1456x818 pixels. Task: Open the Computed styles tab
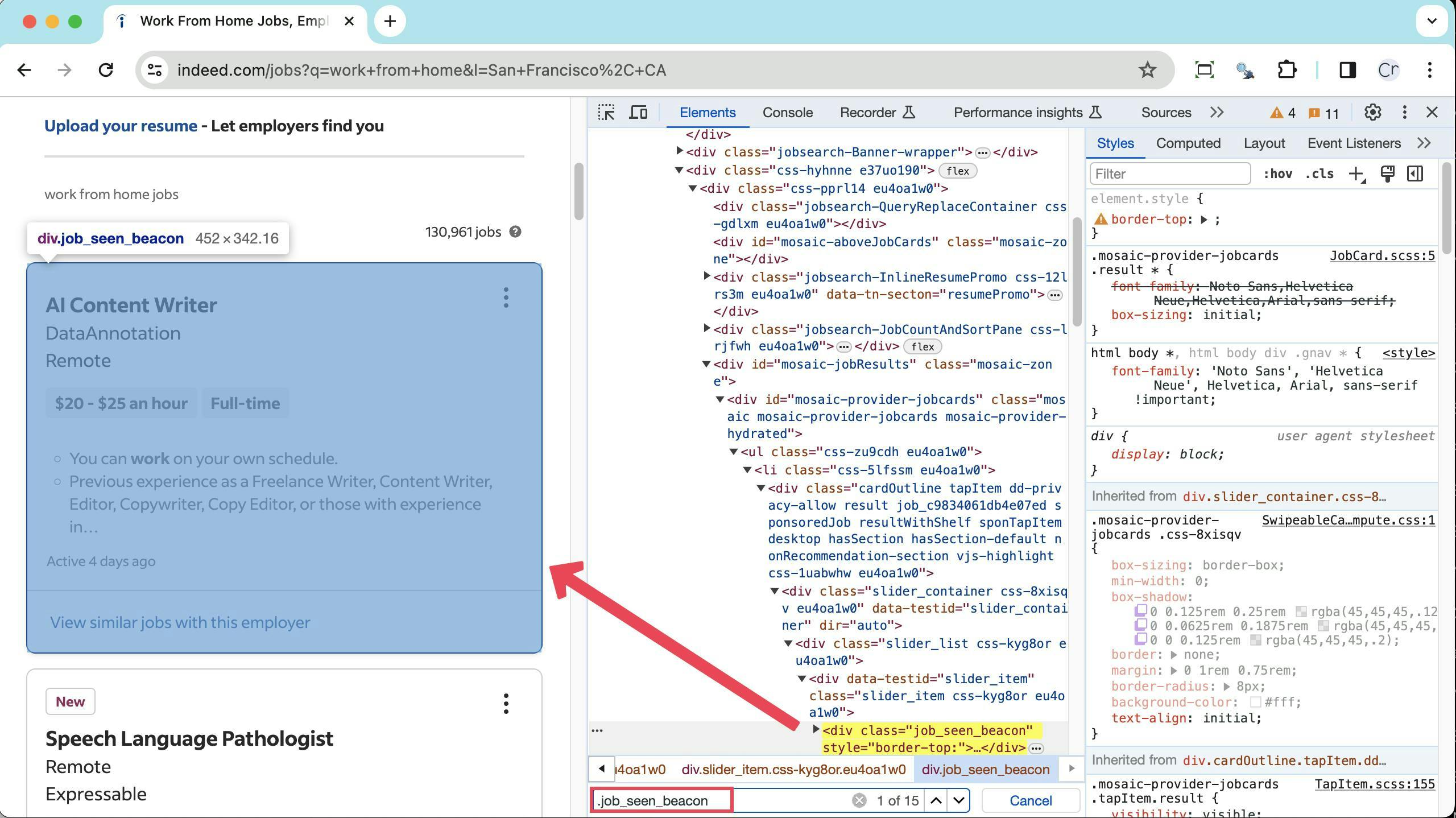pos(1188,143)
